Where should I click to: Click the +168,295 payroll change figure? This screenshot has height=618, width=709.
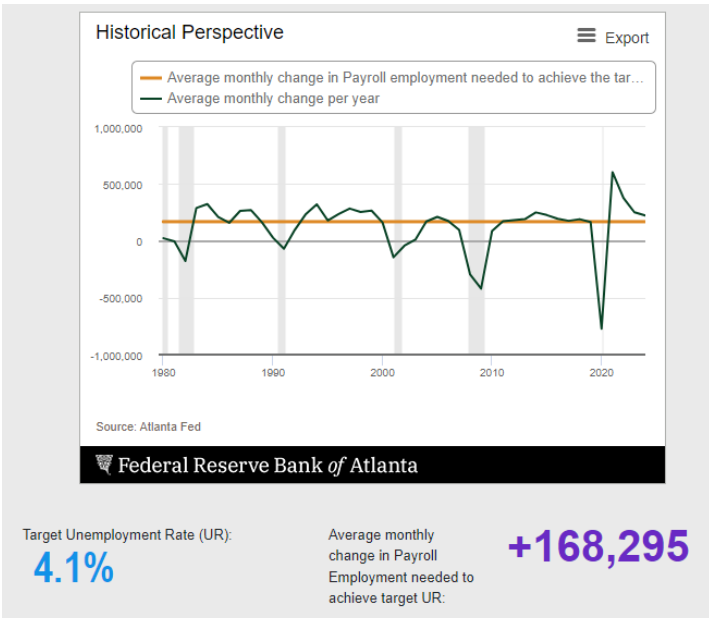[598, 547]
